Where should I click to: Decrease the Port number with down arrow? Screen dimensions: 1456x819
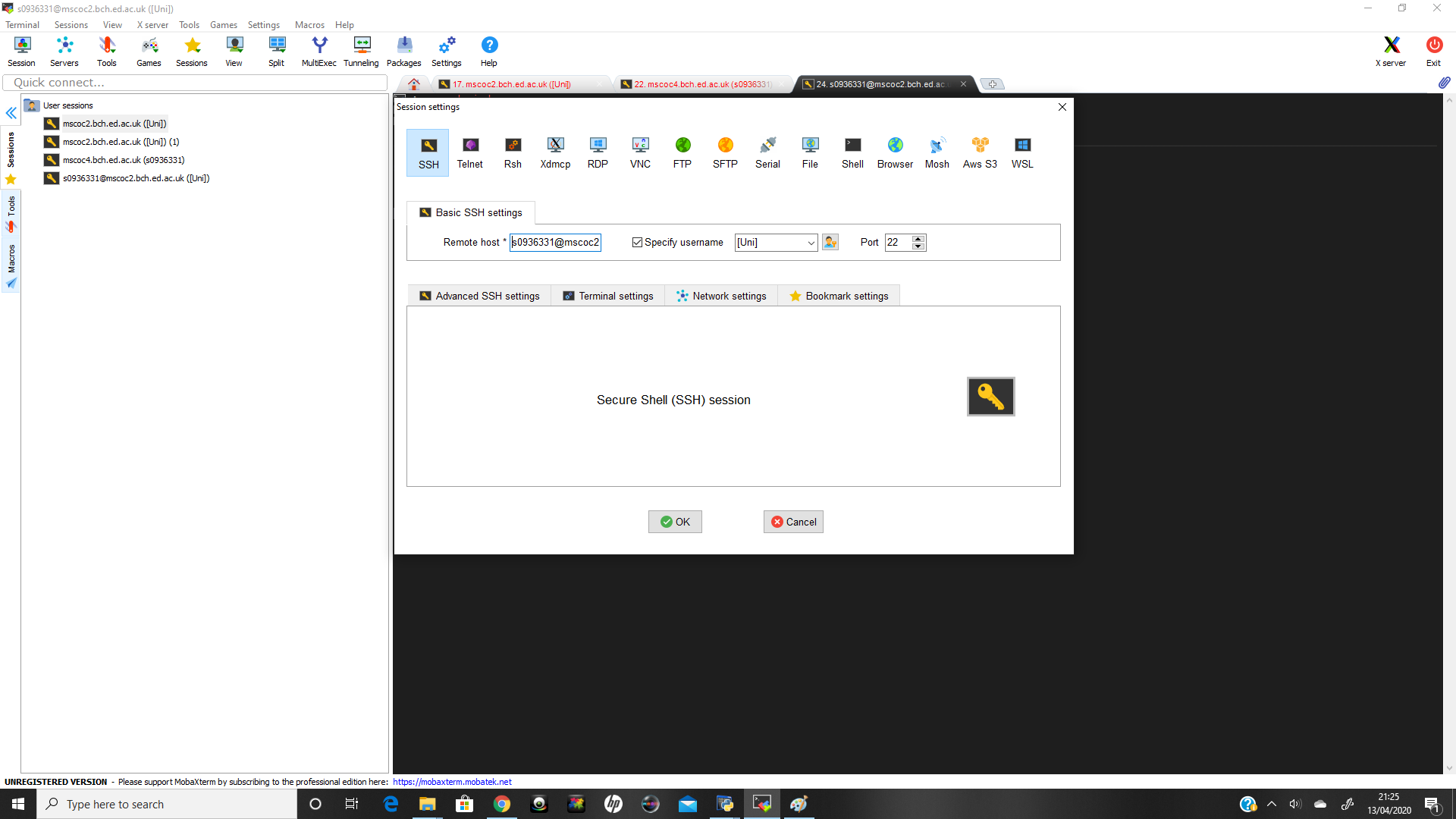[918, 246]
